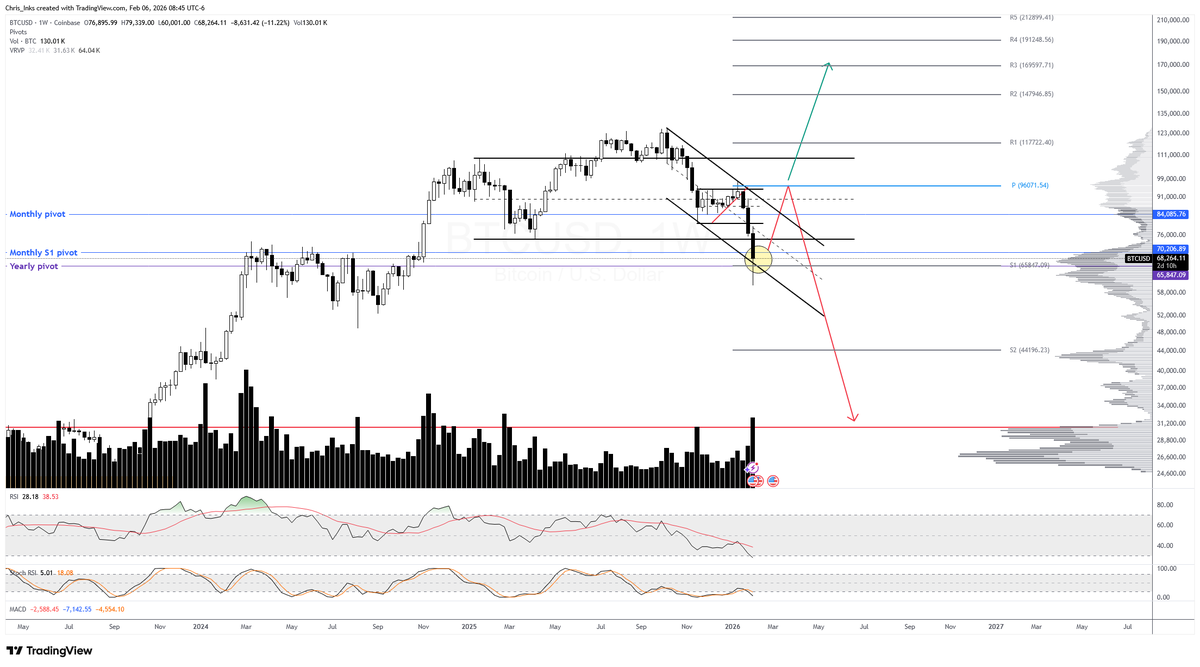This screenshot has height=667, width=1200.
Task: Click the 210,000.00 price scale value
Action: point(1171,20)
